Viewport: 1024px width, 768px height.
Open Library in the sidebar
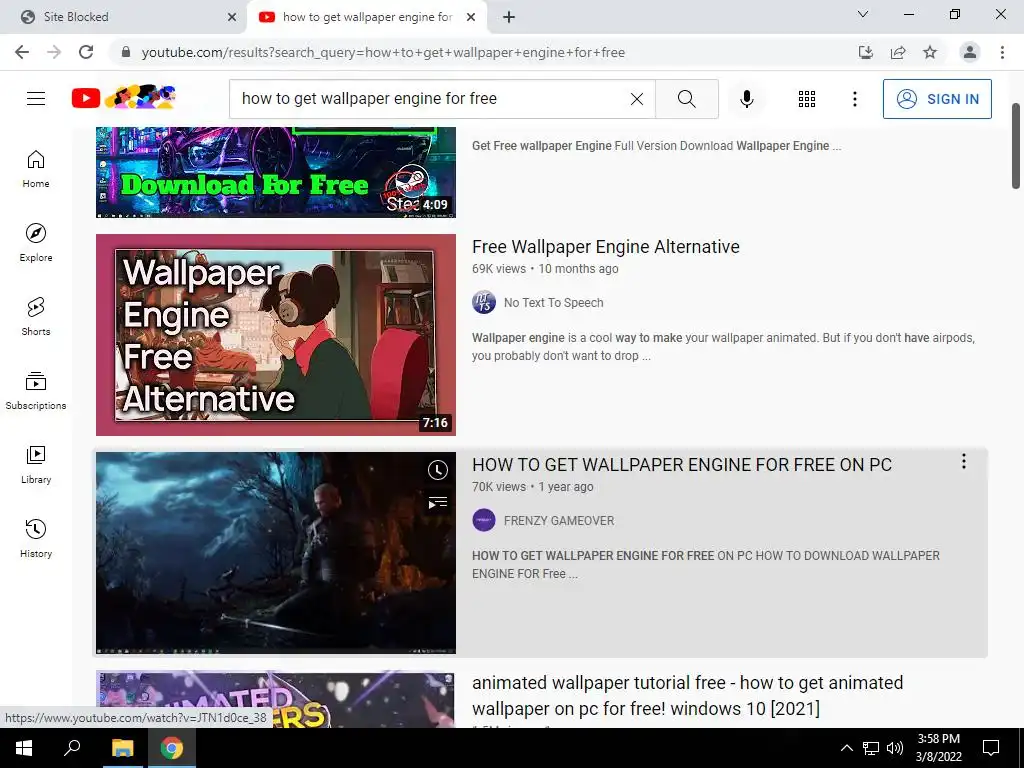coord(36,464)
